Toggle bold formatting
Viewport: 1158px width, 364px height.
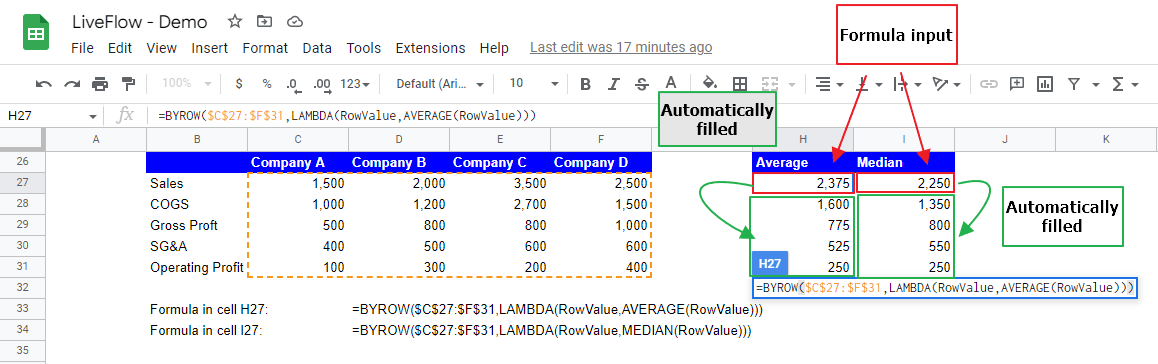tap(586, 84)
